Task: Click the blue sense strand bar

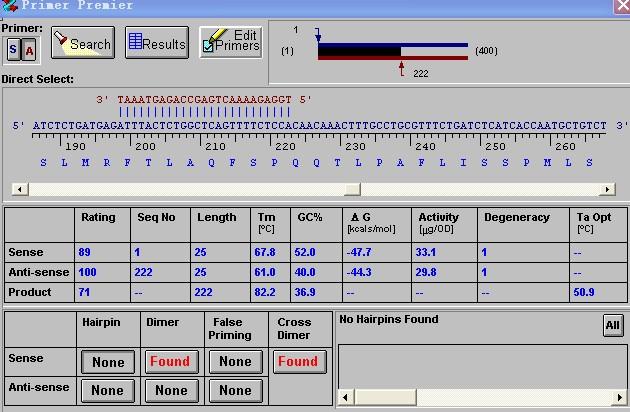Action: tap(393, 45)
